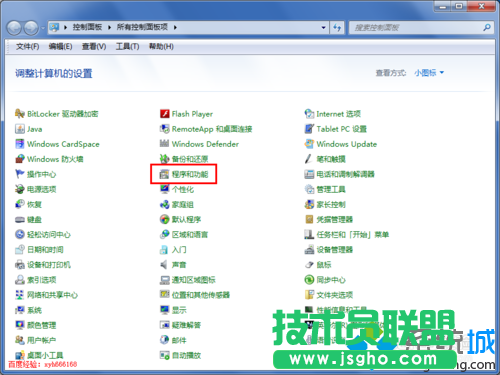
Task: Open 邮件 mail icon
Action: 165,340
